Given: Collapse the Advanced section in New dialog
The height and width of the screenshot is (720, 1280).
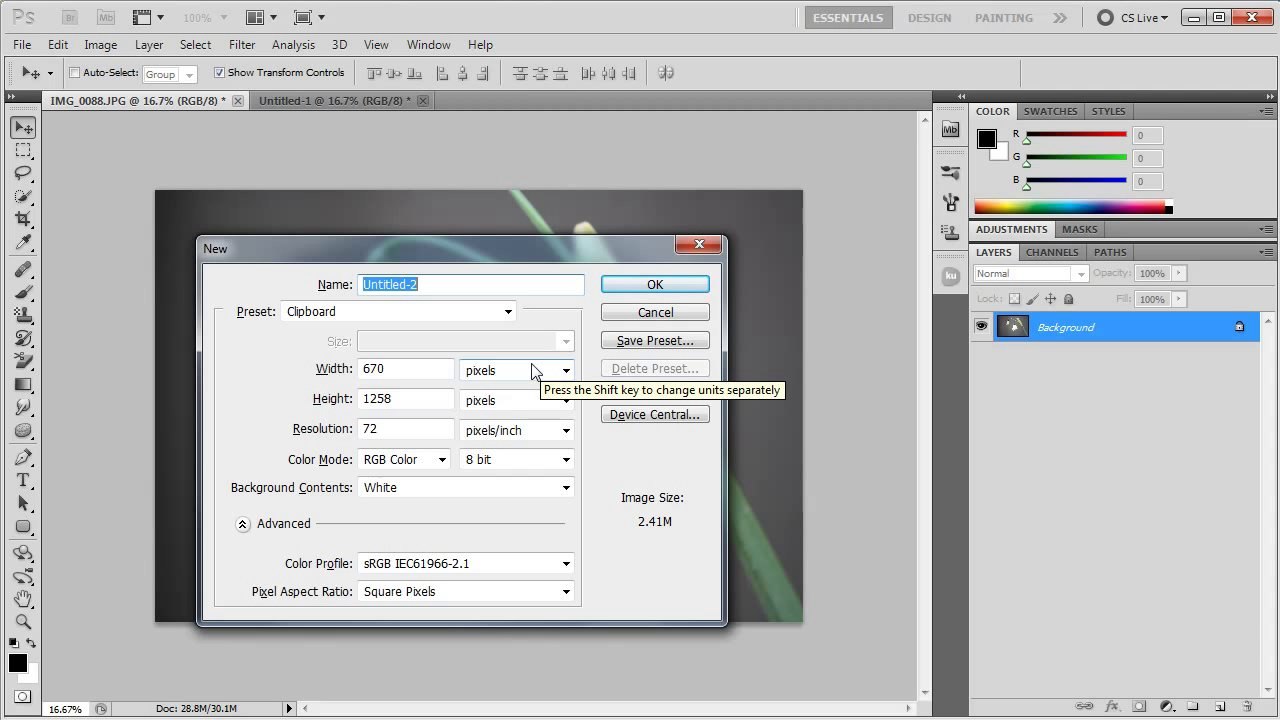Looking at the screenshot, I should 242,524.
